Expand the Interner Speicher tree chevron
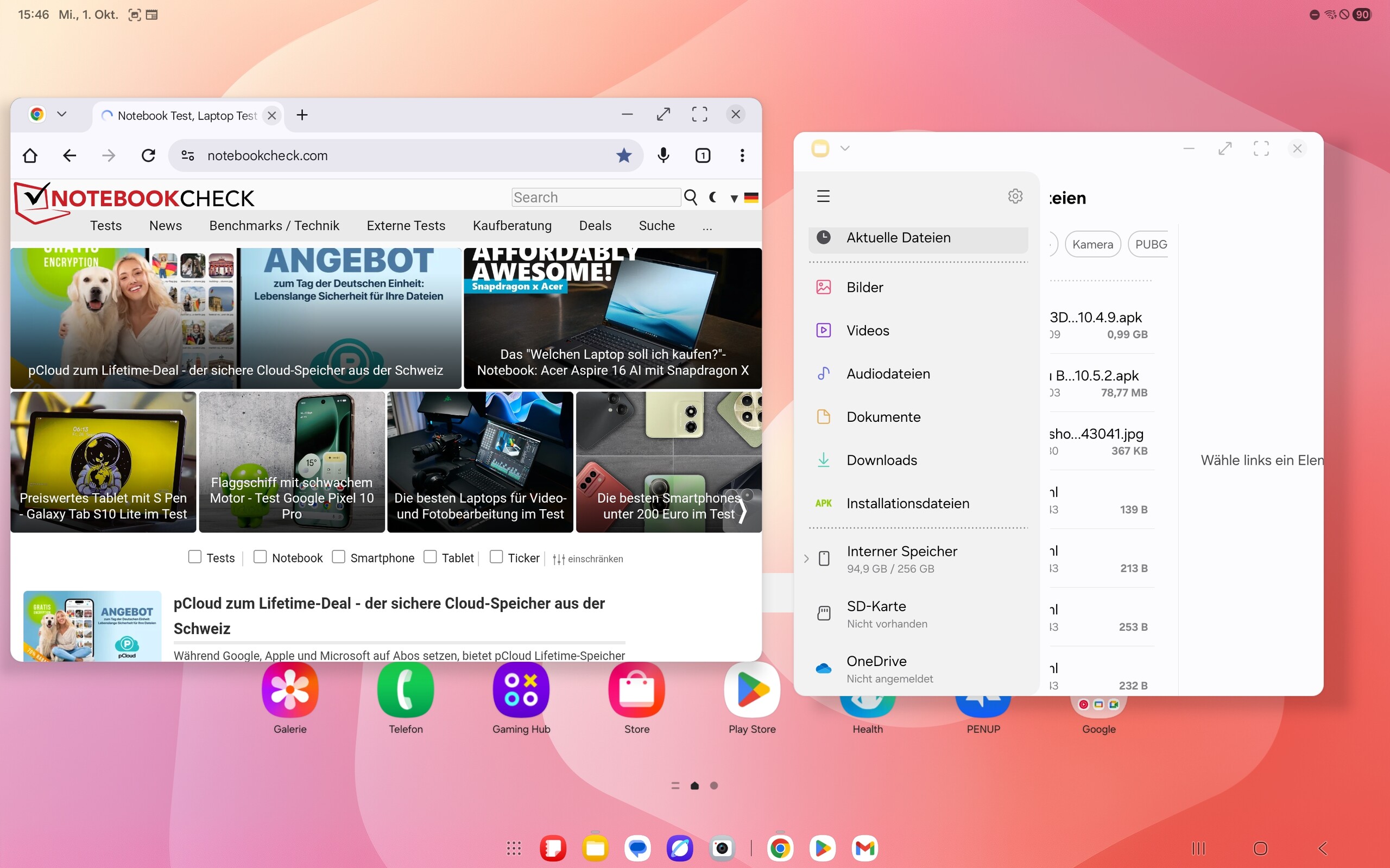Viewport: 1390px width, 868px height. tap(806, 559)
